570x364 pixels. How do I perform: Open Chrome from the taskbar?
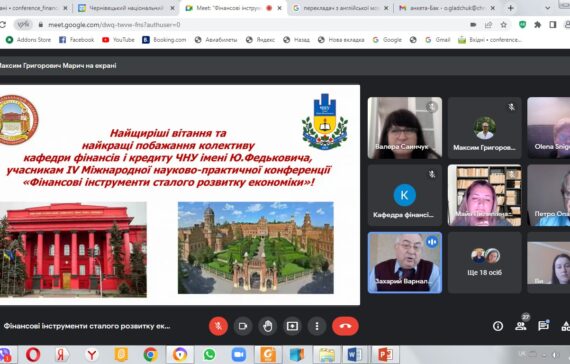[150, 354]
